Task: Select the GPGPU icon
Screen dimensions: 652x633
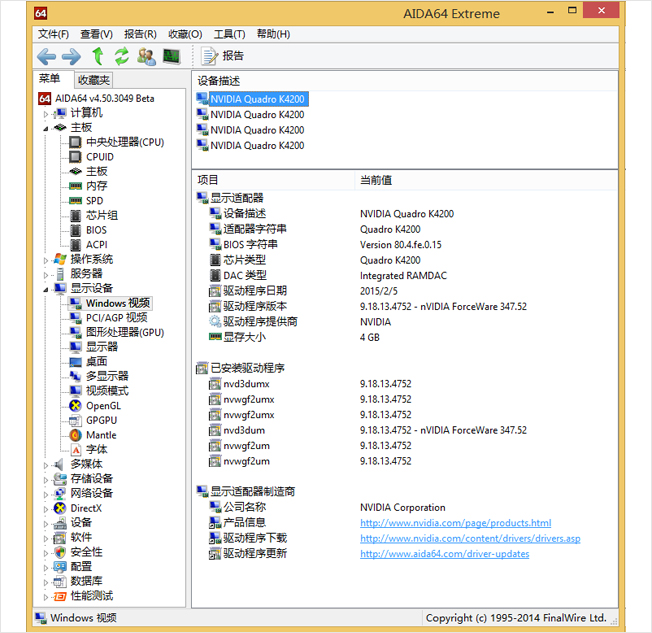Action: point(75,420)
